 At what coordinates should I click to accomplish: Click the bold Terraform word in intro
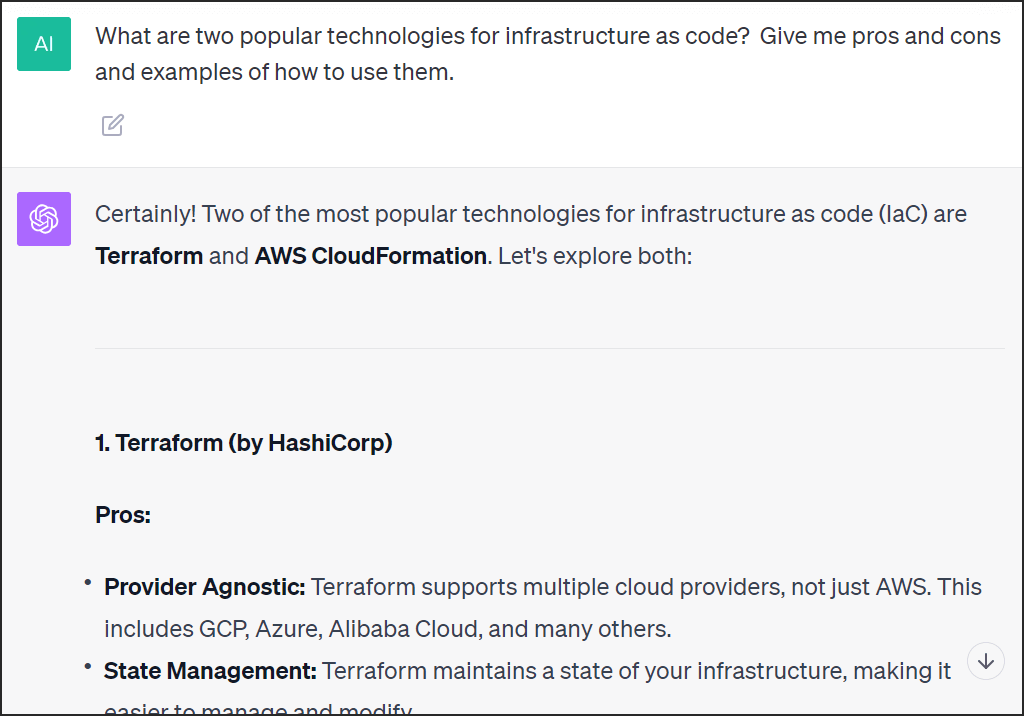(149, 256)
